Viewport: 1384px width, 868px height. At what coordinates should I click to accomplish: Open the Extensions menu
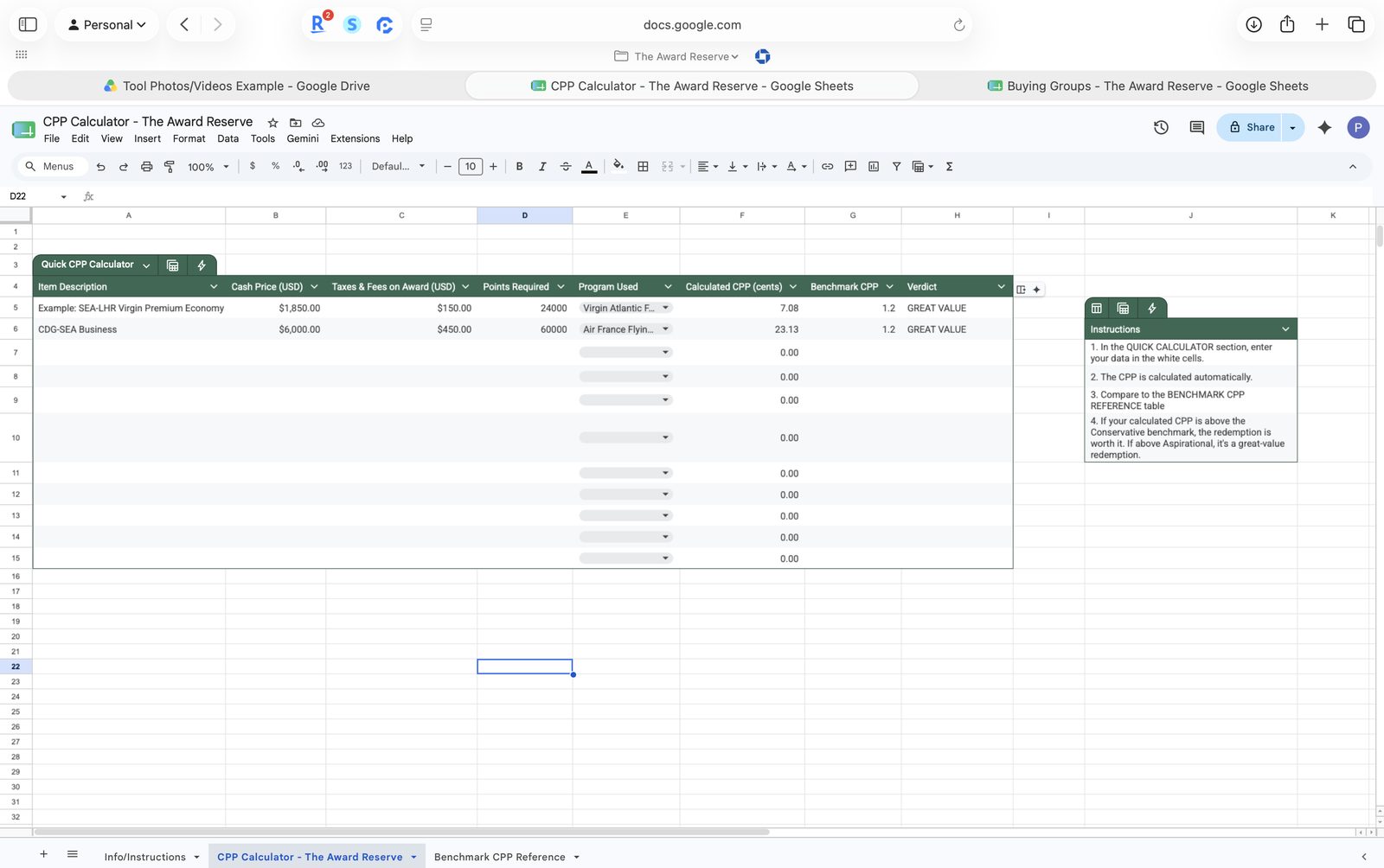point(355,138)
